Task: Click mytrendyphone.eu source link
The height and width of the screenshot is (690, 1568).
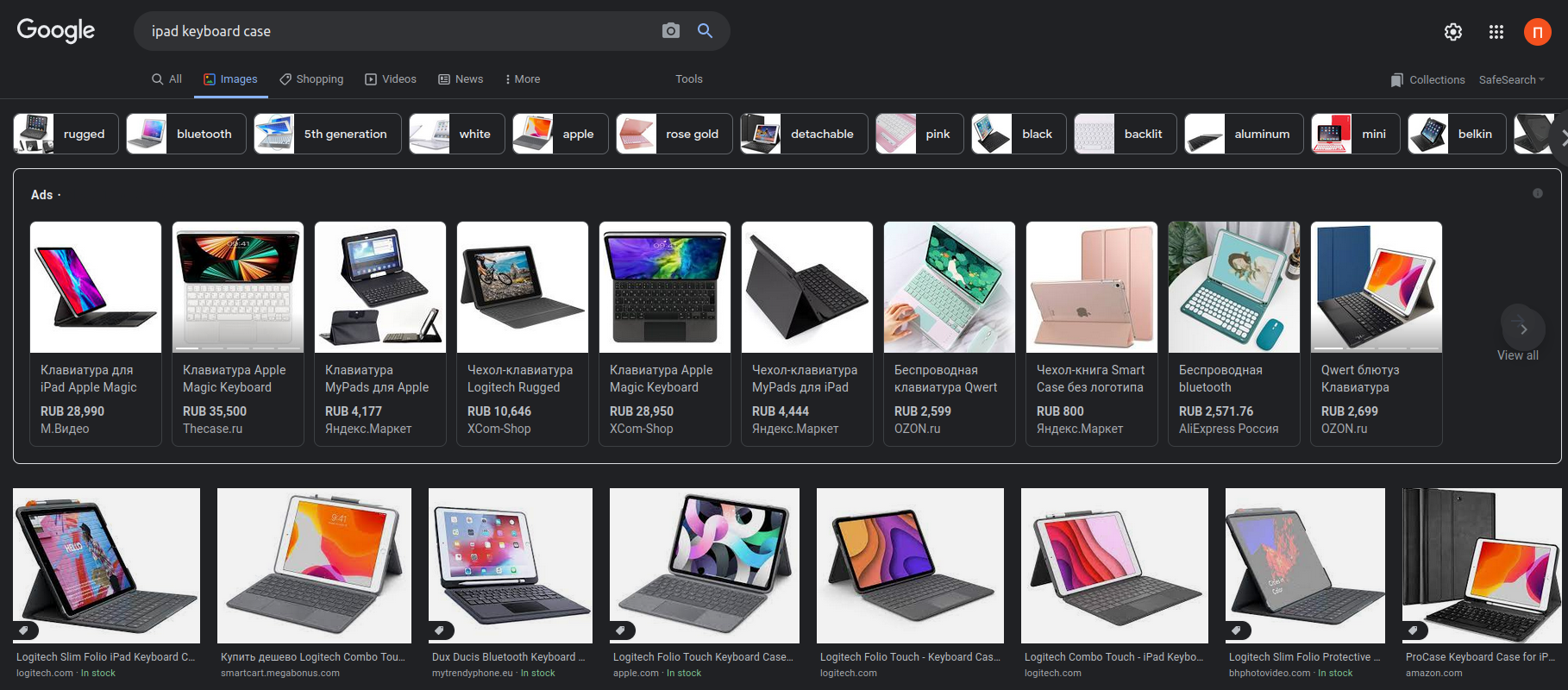Action: (472, 673)
